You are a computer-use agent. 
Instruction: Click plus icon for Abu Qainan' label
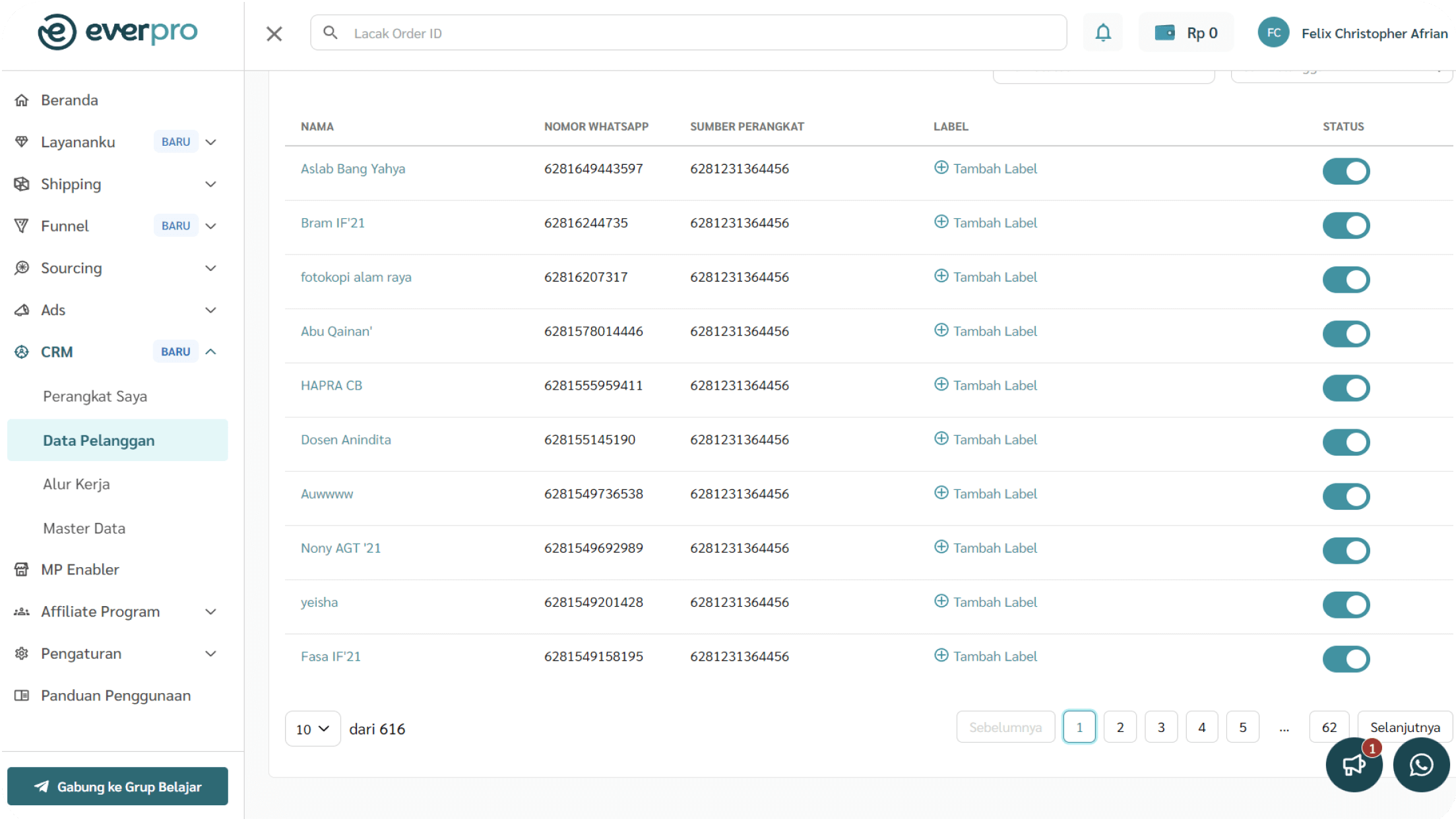941,330
